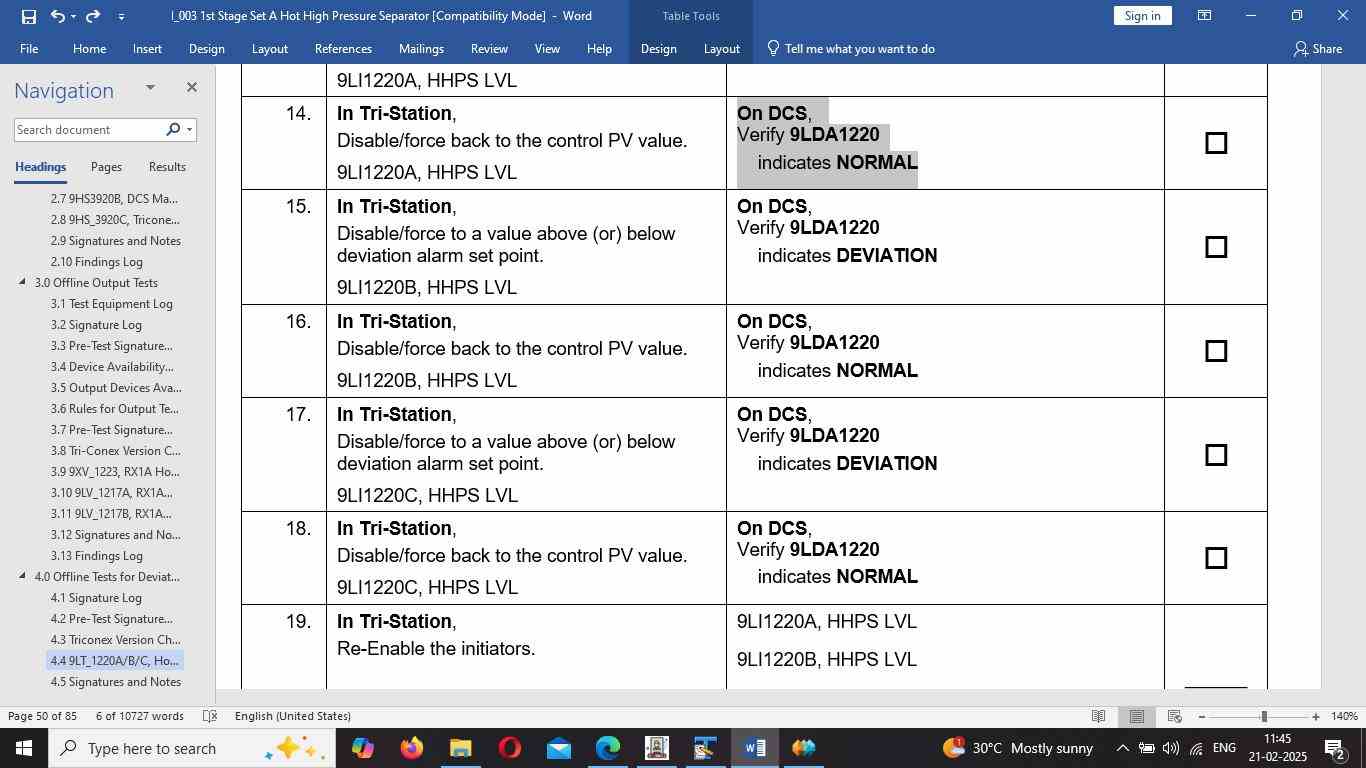Go to heading 3.1 Test Equipment Log

click(112, 304)
